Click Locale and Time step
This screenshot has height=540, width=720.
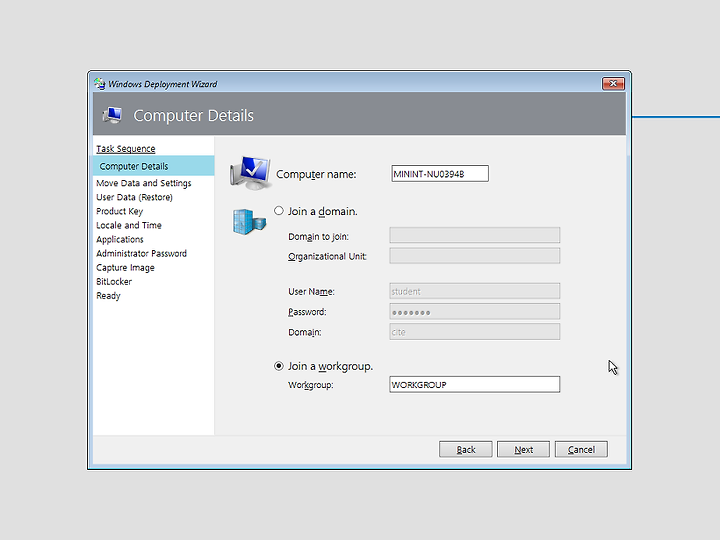click(x=129, y=225)
